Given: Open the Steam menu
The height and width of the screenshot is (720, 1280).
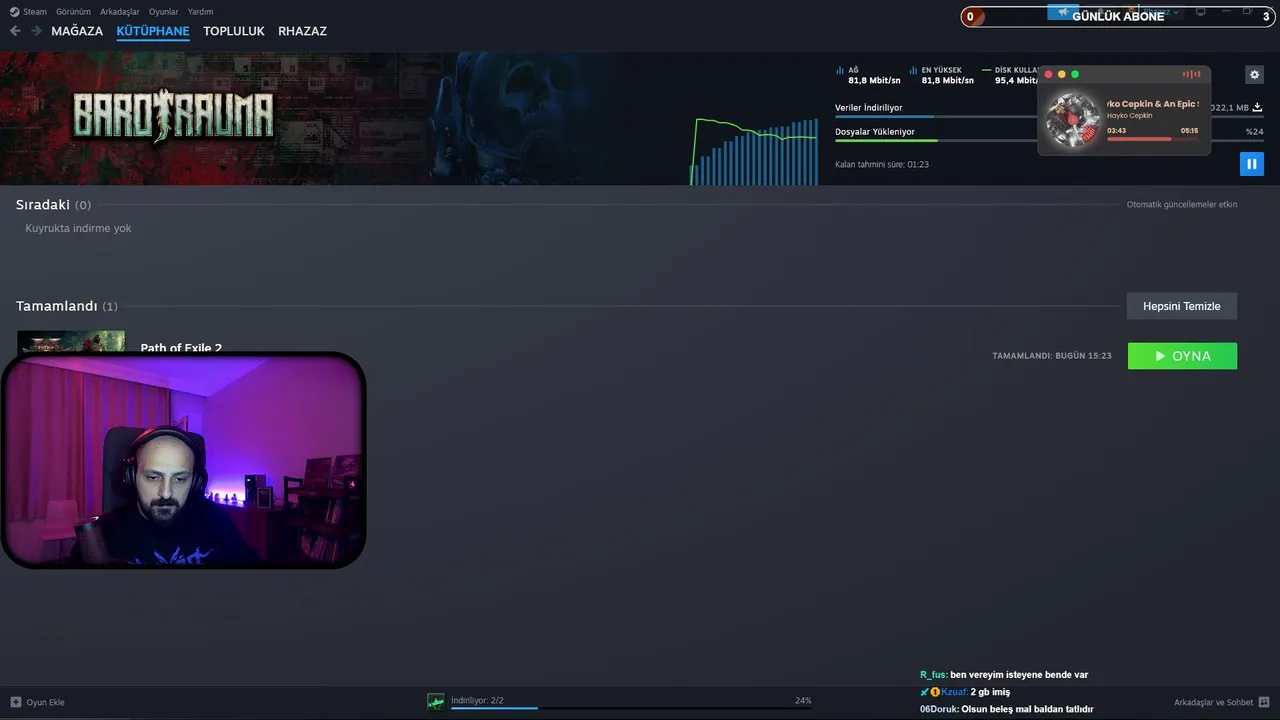Looking at the screenshot, I should coord(28,12).
